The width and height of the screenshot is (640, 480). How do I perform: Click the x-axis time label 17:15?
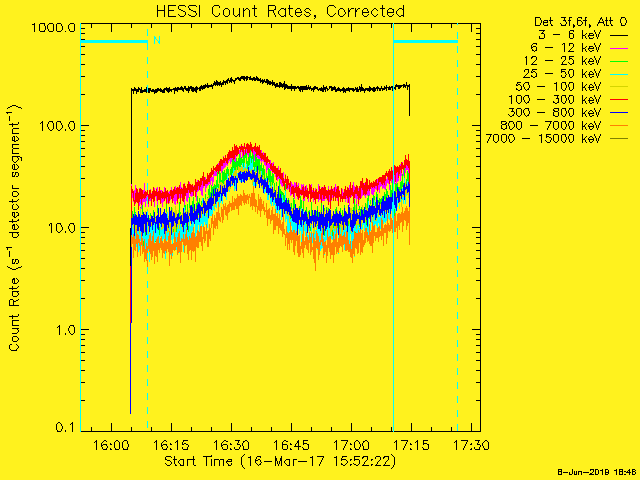point(411,444)
